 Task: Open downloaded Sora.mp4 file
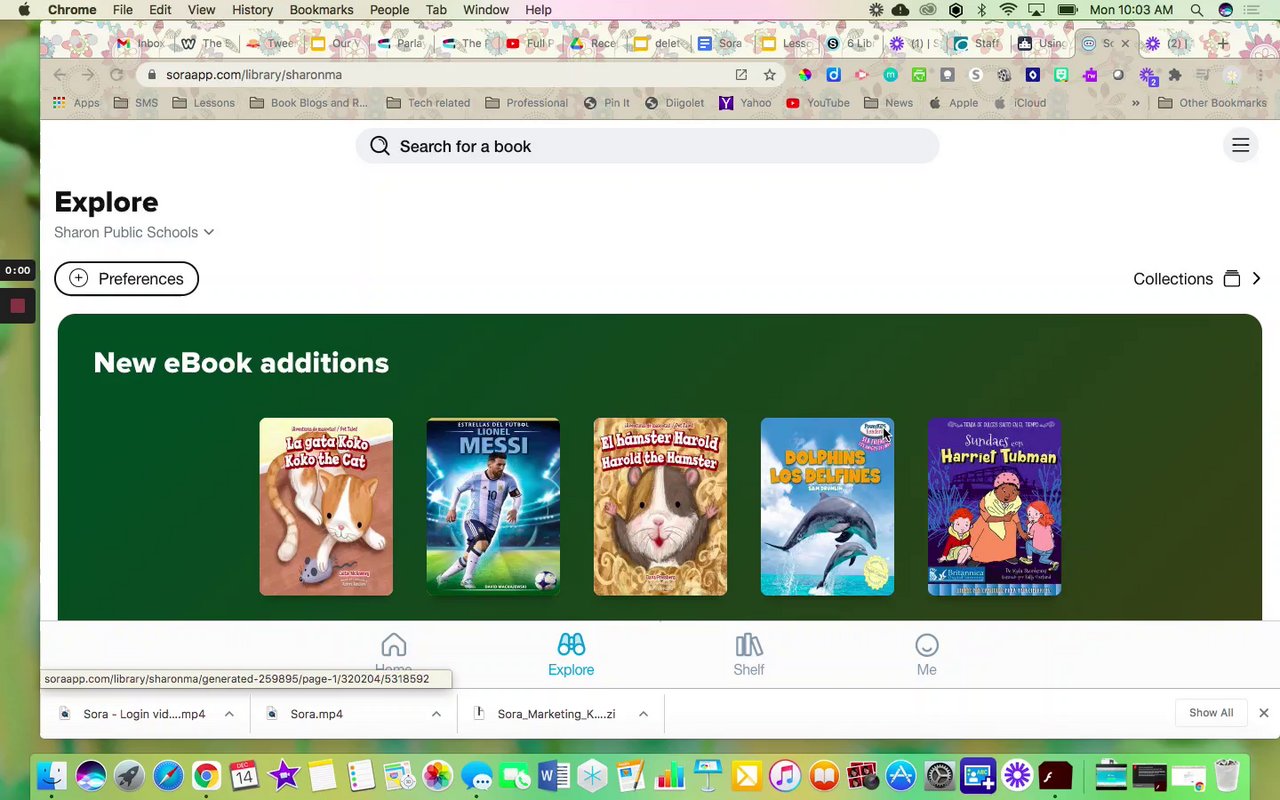pos(316,714)
